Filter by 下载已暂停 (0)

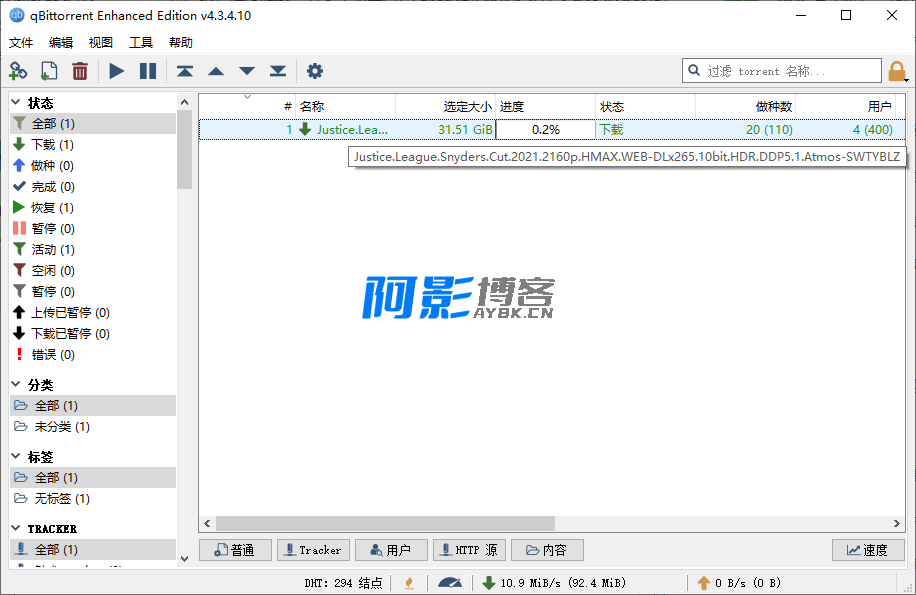coord(93,333)
